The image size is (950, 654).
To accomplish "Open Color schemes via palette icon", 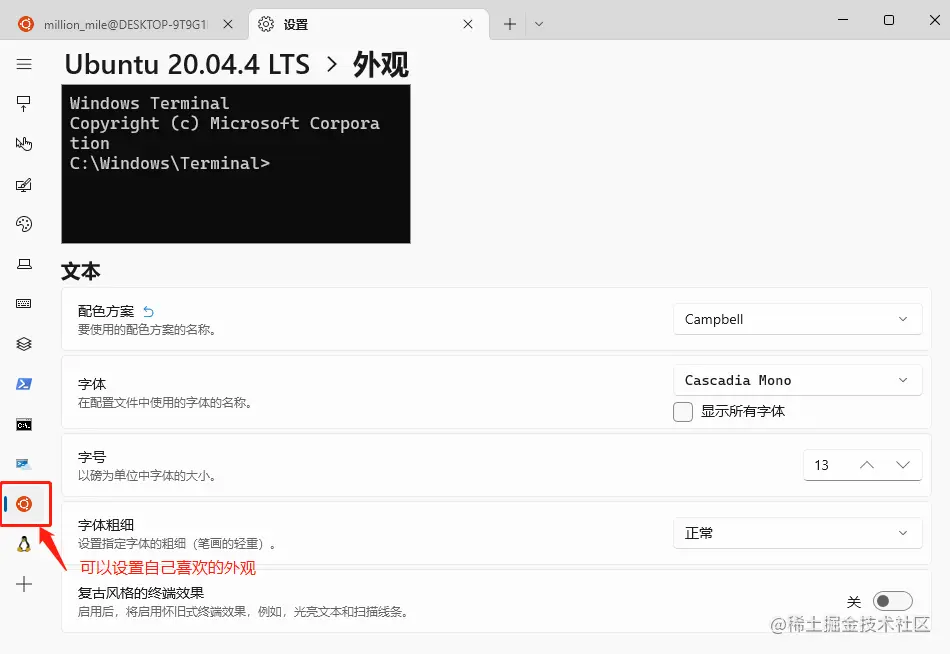I will coord(24,224).
